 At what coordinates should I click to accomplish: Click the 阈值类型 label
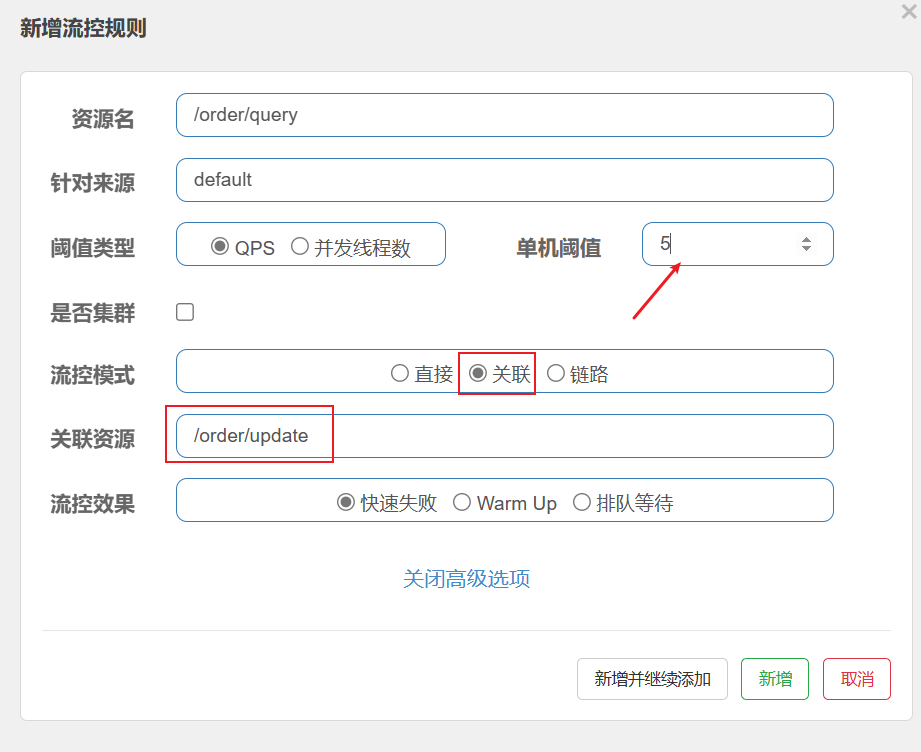[93, 247]
